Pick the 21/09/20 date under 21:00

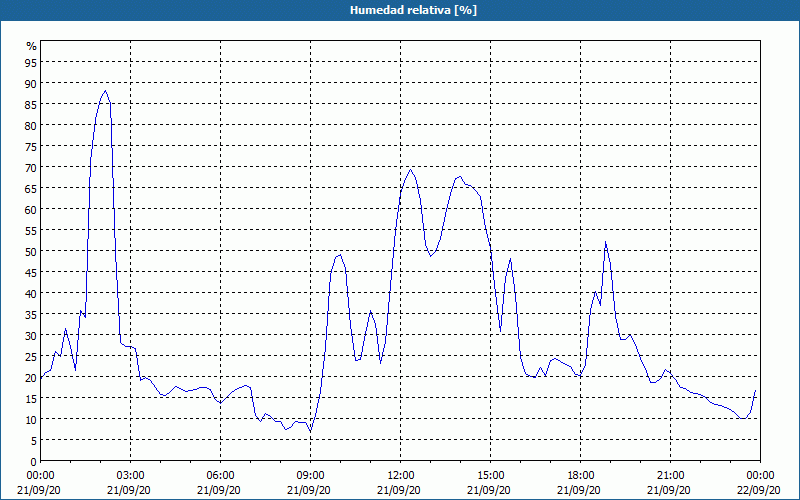669,490
